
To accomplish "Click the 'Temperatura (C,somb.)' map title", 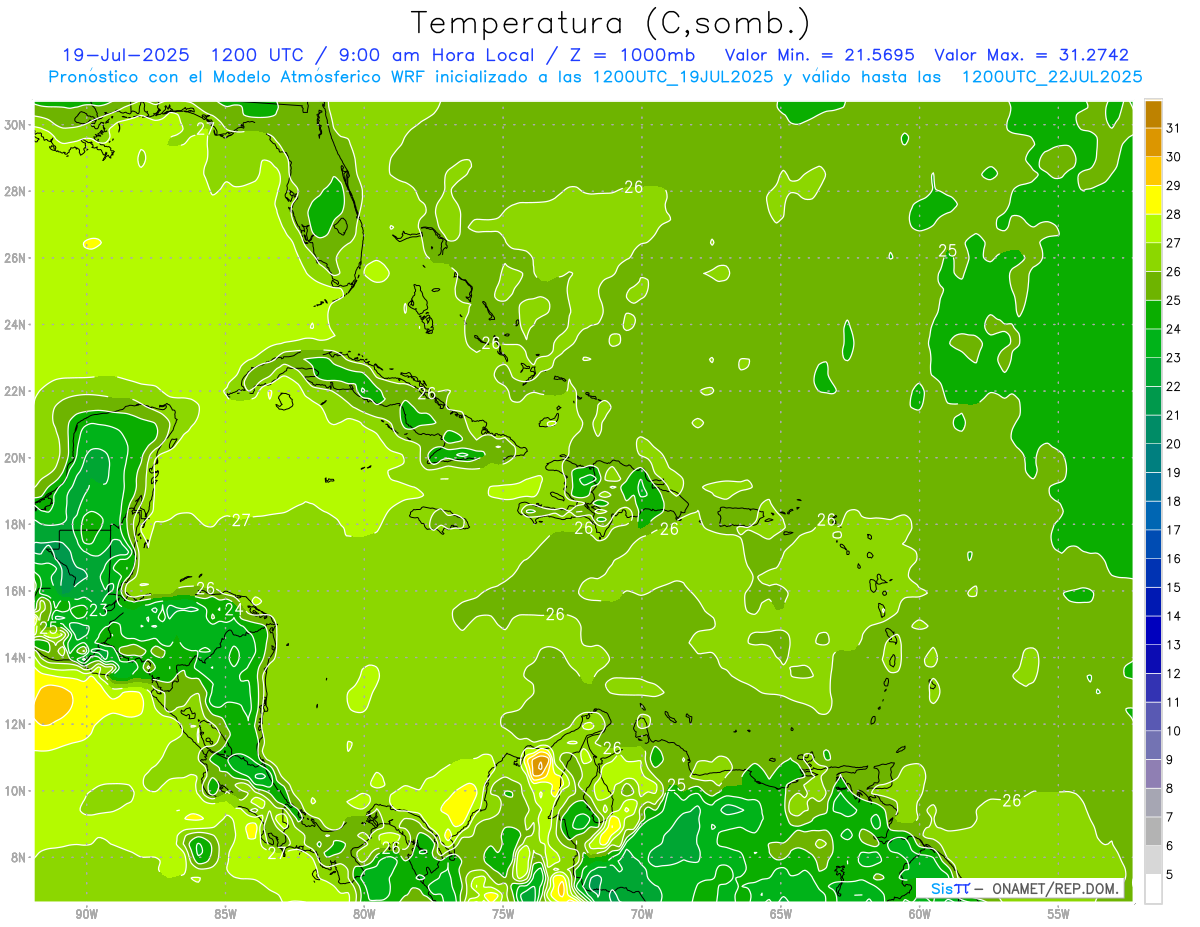I will coord(611,23).
